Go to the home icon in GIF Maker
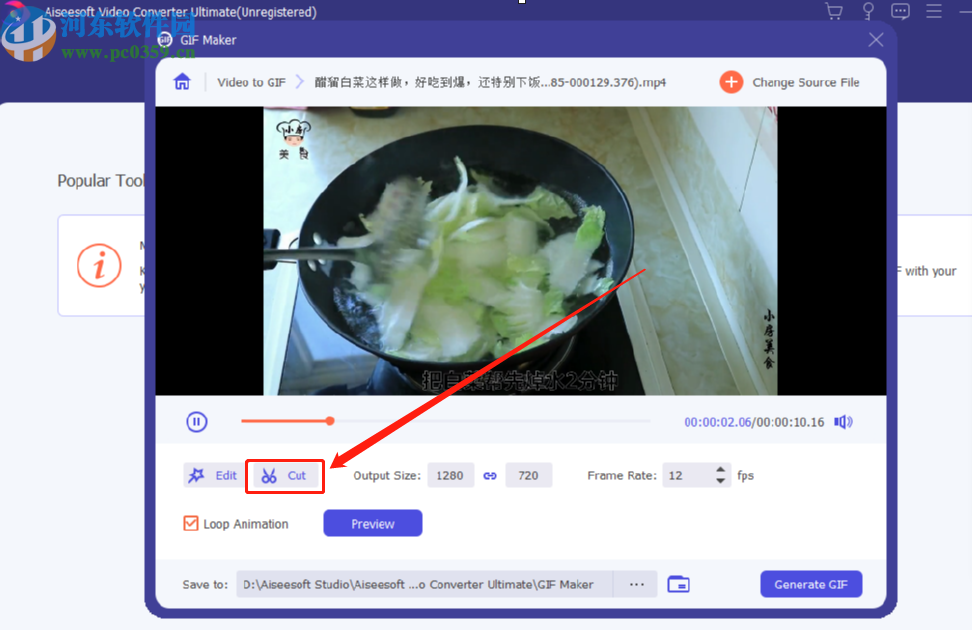 pyautogui.click(x=182, y=82)
